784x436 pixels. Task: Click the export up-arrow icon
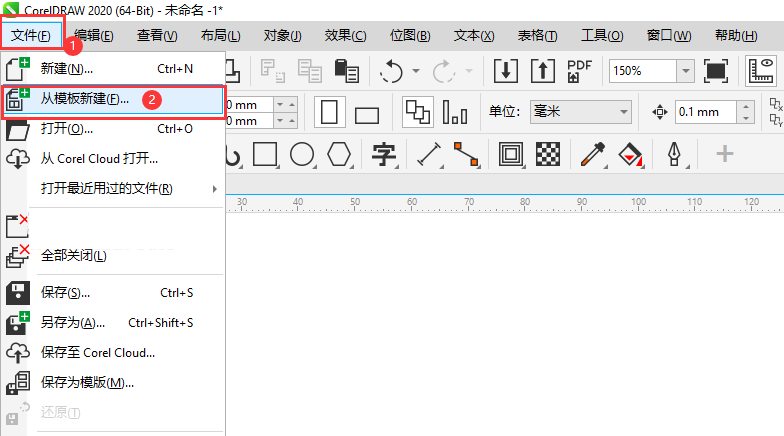(542, 70)
